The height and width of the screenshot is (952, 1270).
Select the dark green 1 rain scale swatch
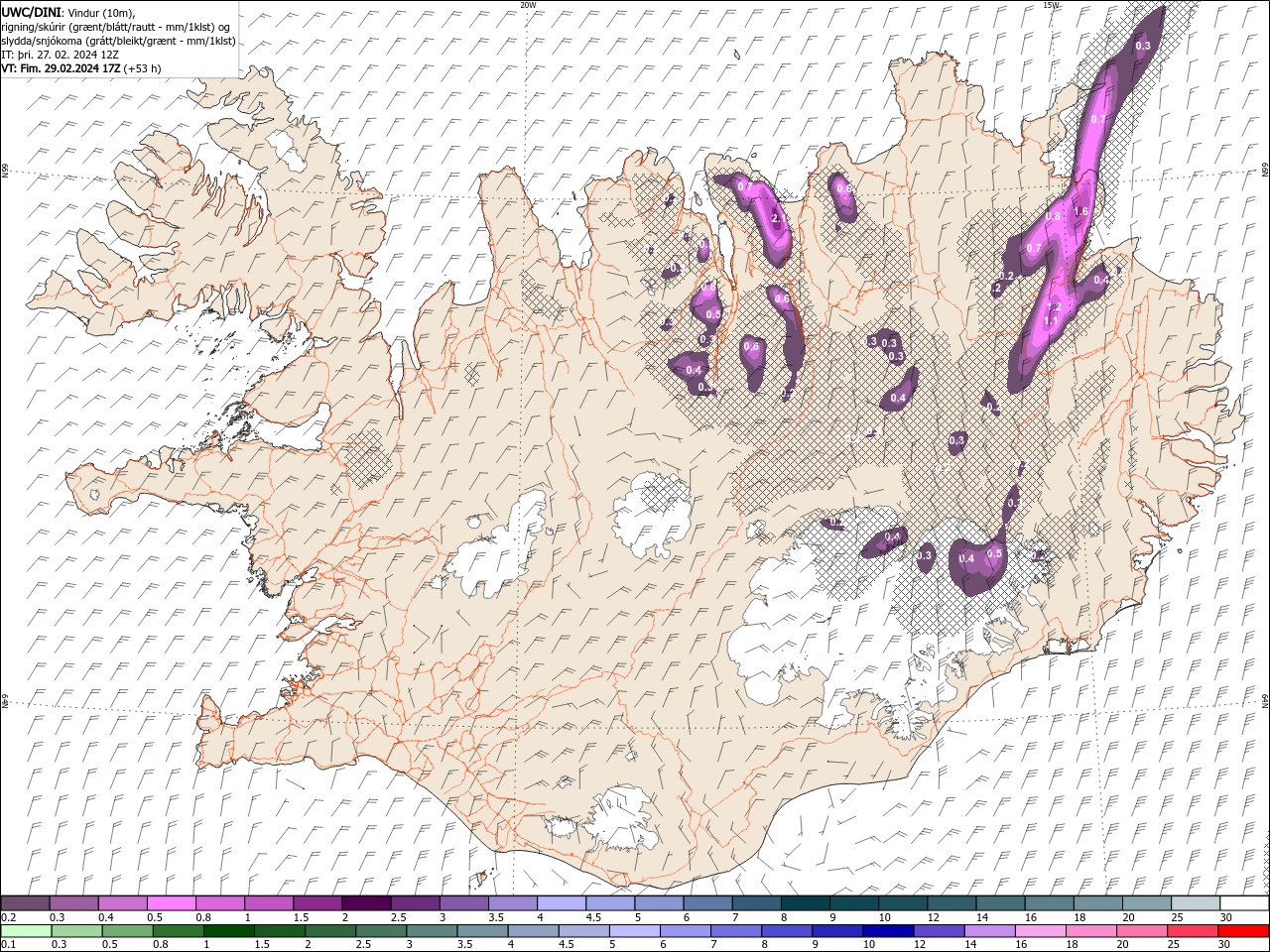pos(228,931)
